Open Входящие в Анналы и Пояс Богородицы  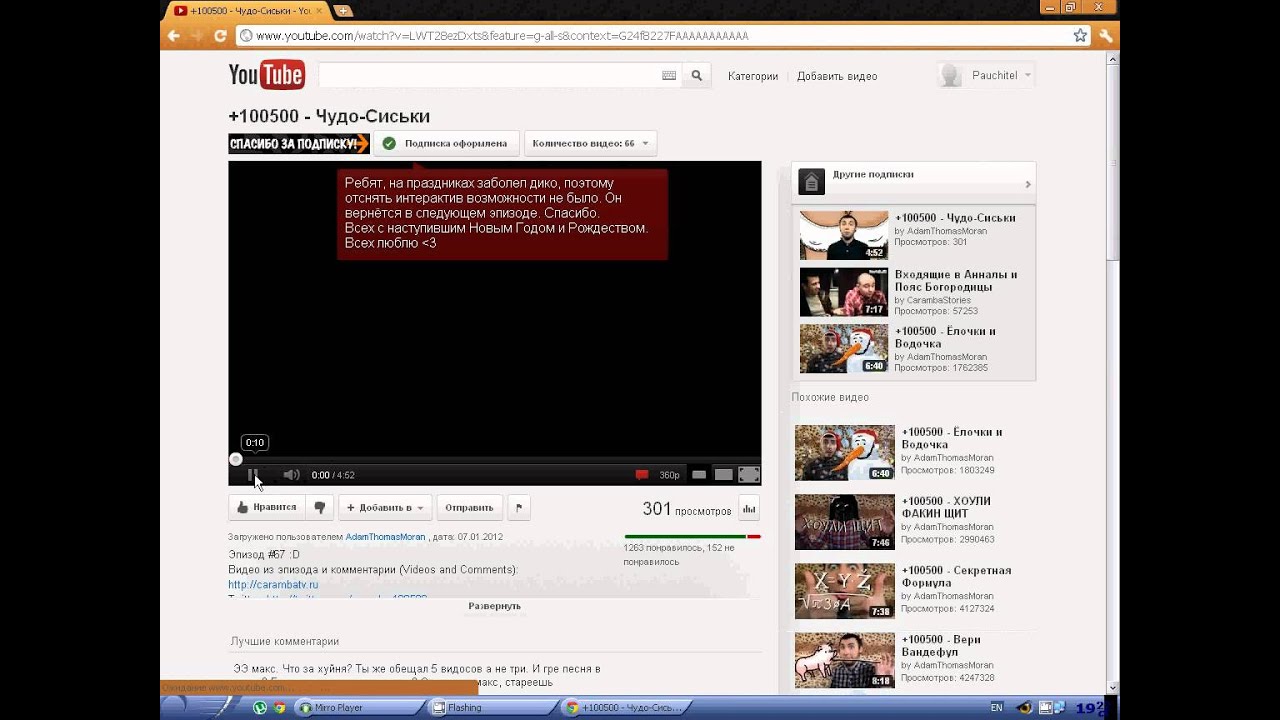click(x=955, y=280)
